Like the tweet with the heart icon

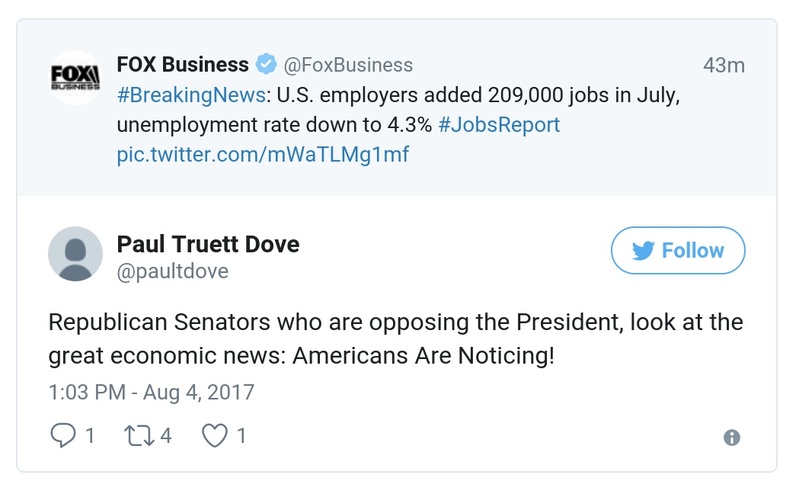pos(217,435)
